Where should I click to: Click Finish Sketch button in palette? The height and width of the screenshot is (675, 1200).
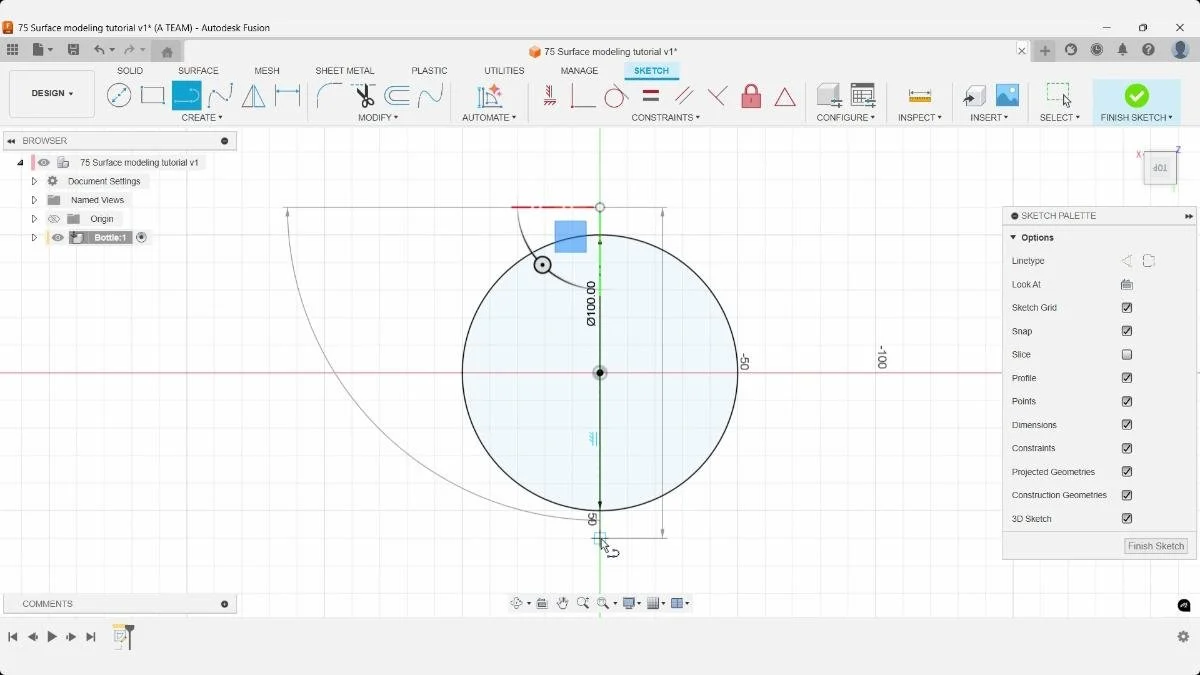pos(1156,546)
